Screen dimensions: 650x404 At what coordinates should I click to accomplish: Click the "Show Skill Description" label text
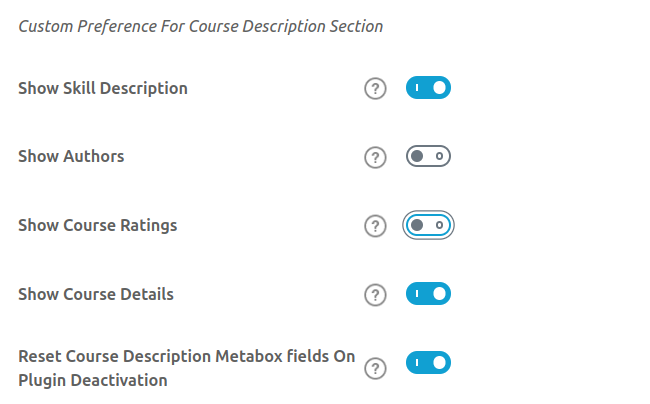tap(103, 88)
